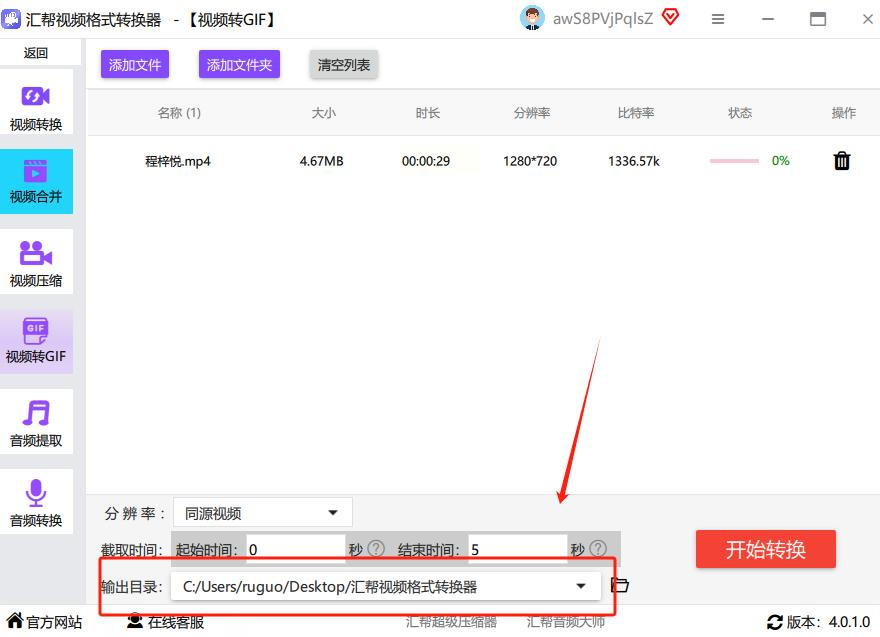880x637 pixels.
Task: Open the 音频提取 sidebar tool
Action: (36, 421)
